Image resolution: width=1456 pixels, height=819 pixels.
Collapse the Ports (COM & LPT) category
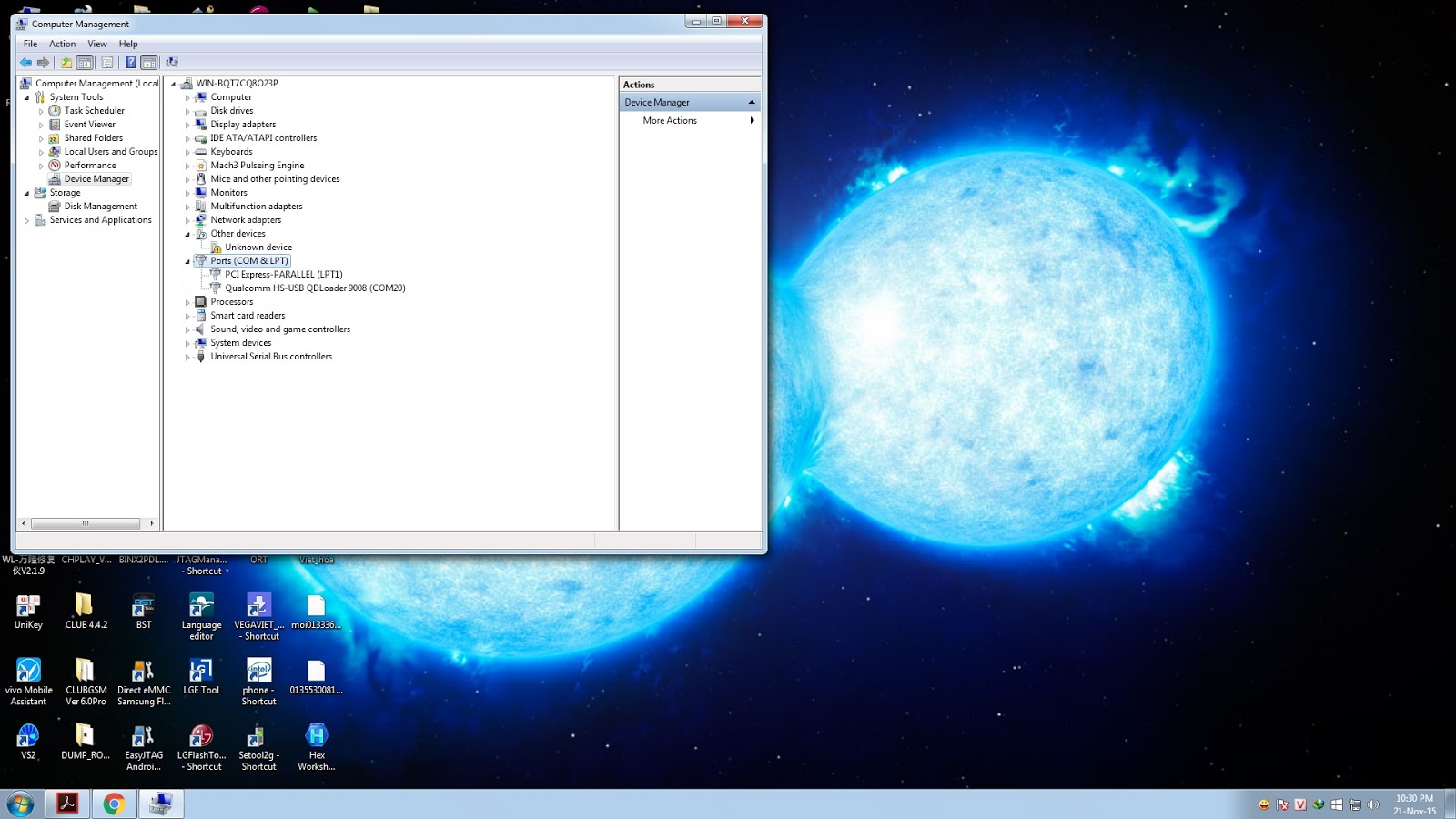[x=187, y=261]
